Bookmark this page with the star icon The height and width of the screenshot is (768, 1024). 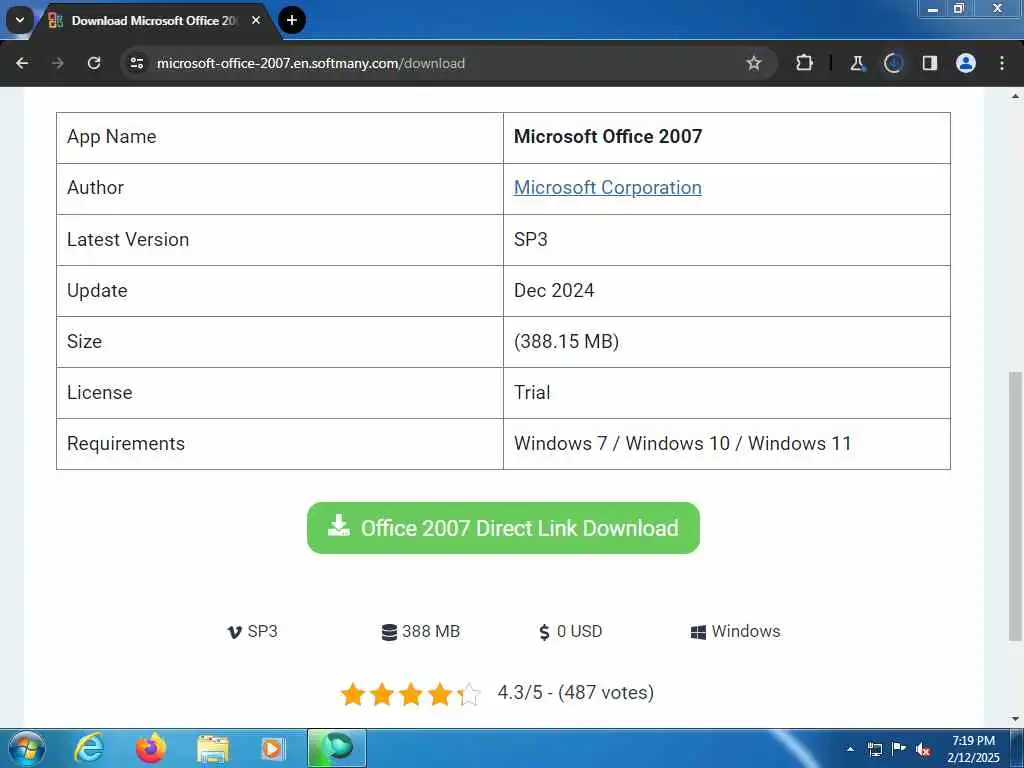pyautogui.click(x=754, y=63)
